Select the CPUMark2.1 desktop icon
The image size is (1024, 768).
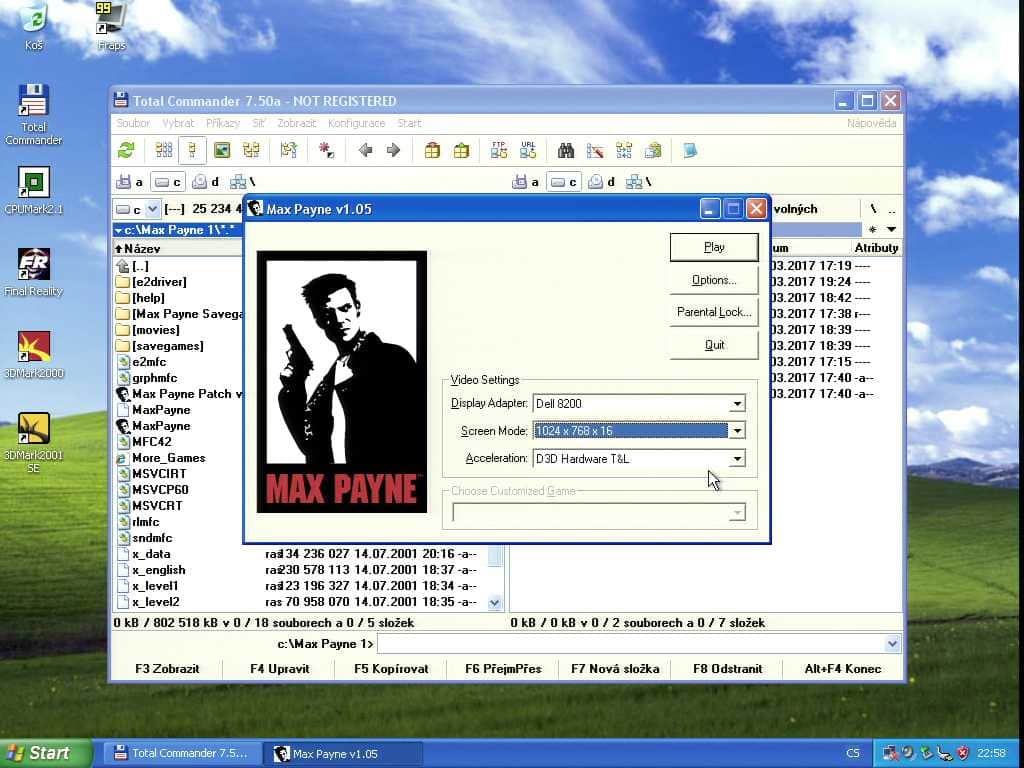point(34,191)
